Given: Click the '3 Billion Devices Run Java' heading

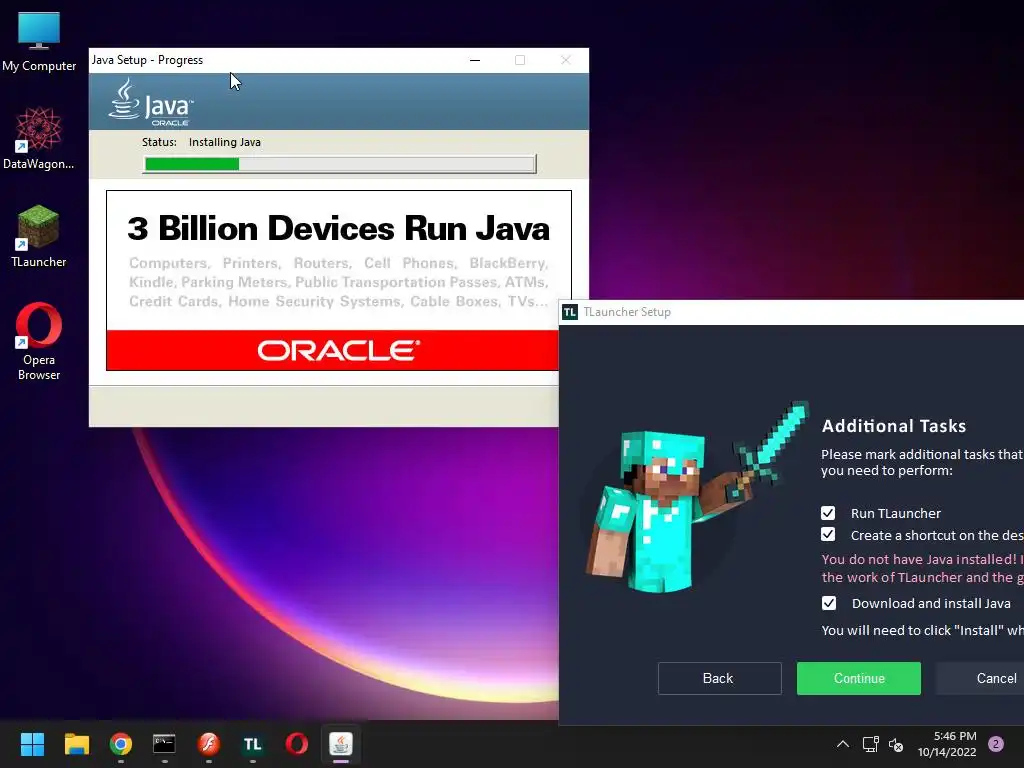Looking at the screenshot, I should (x=338, y=229).
